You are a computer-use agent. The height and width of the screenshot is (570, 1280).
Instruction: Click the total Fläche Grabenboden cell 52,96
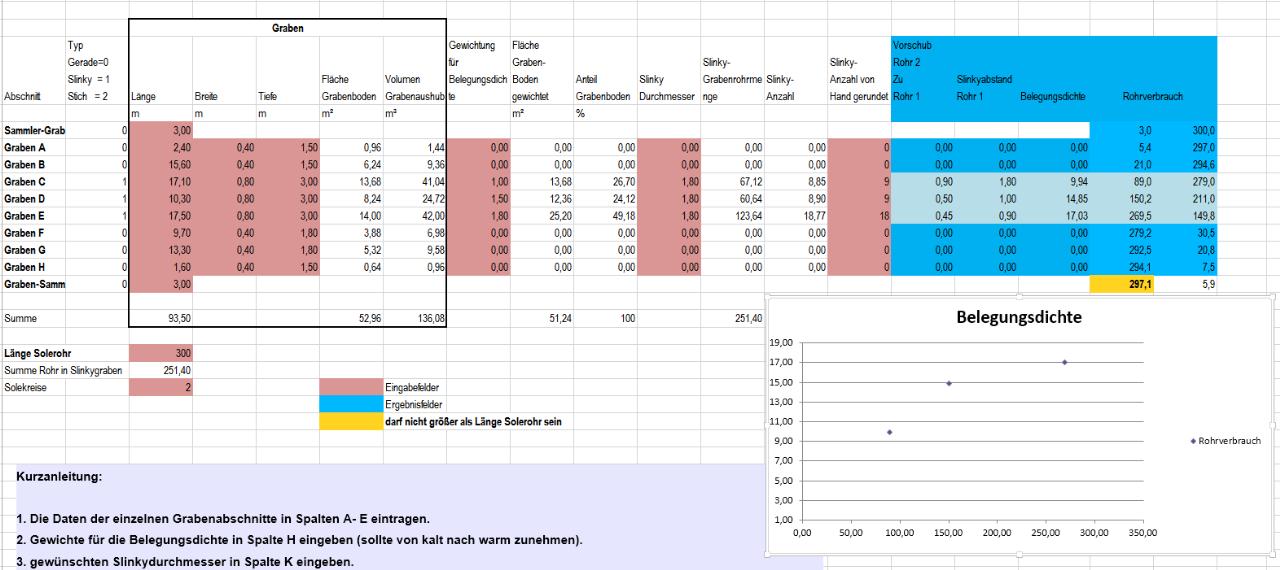pos(350,319)
